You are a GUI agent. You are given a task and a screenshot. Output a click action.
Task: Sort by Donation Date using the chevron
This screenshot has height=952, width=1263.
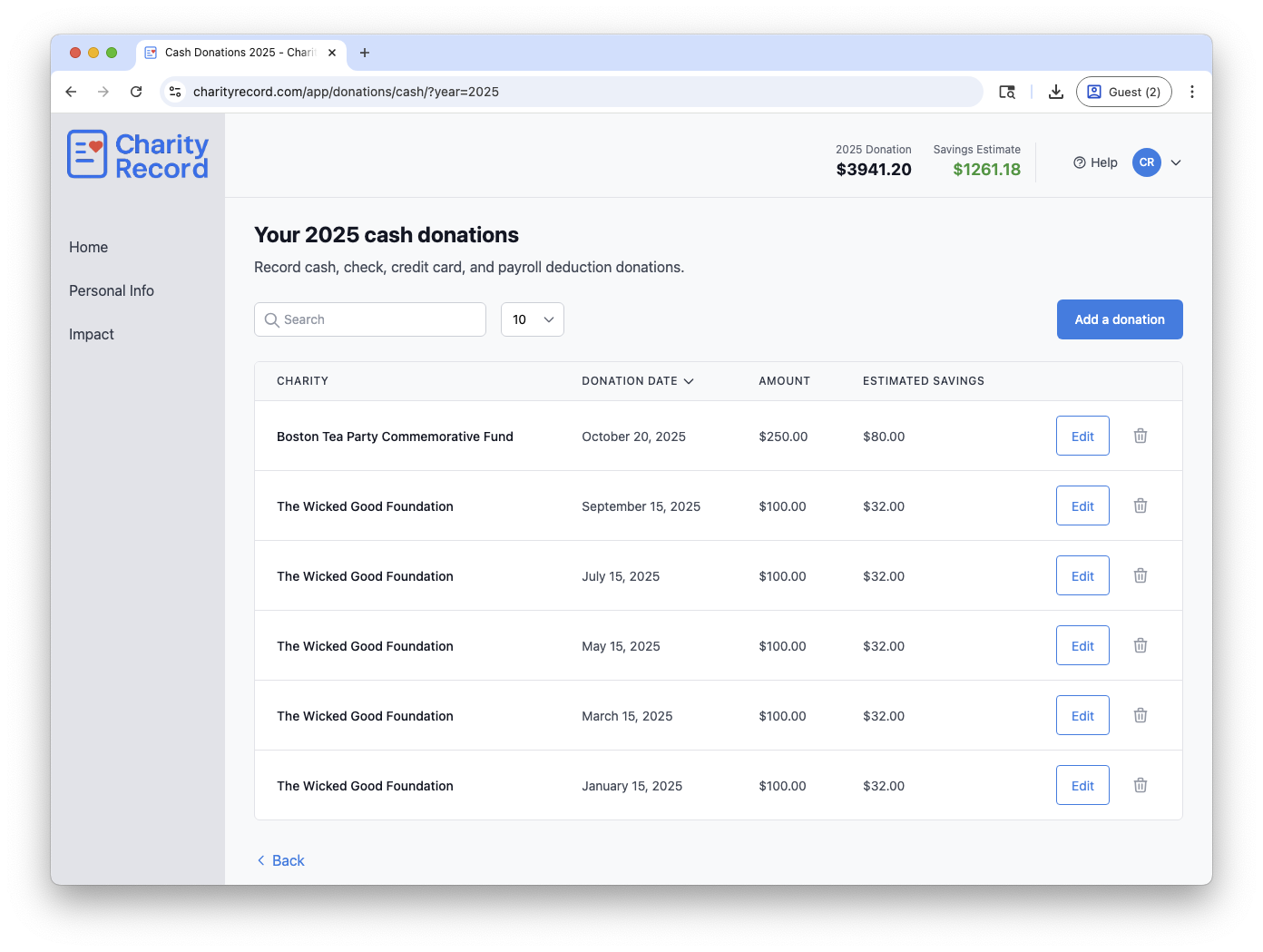689,381
